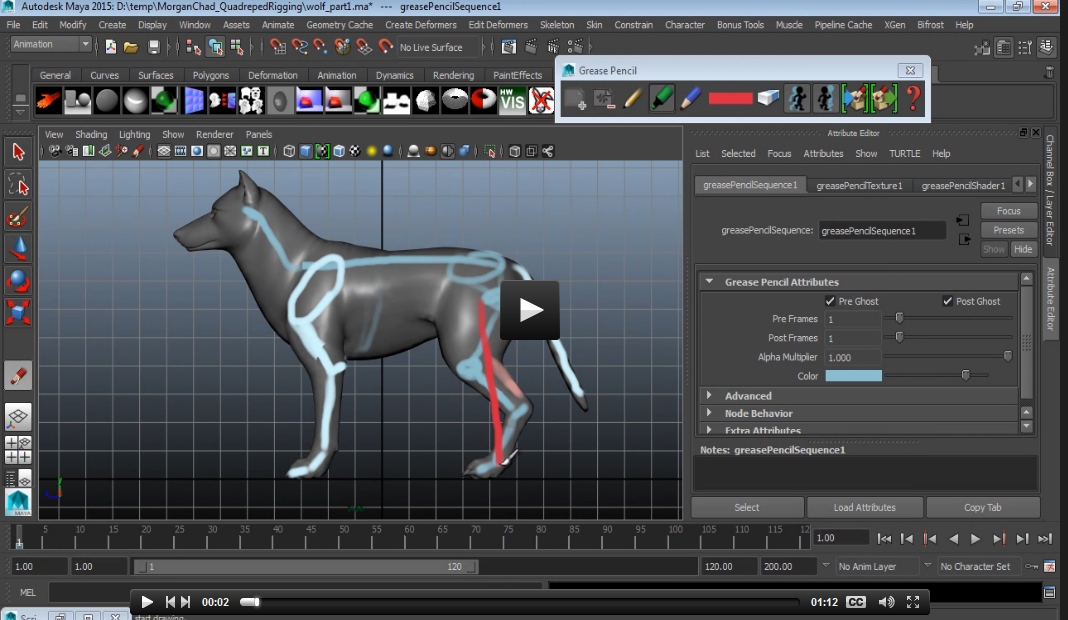This screenshot has width=1068, height=620.
Task: Click the Pre Frames slider handle
Action: coord(899,318)
